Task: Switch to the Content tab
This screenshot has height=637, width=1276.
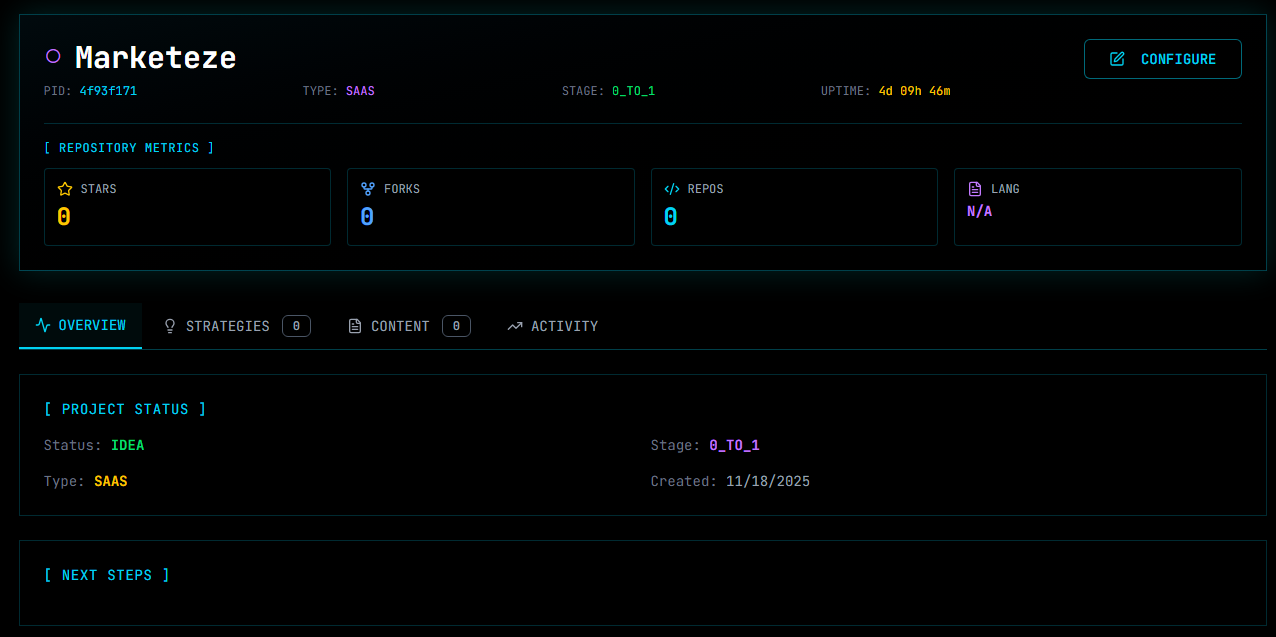Action: 402,325
